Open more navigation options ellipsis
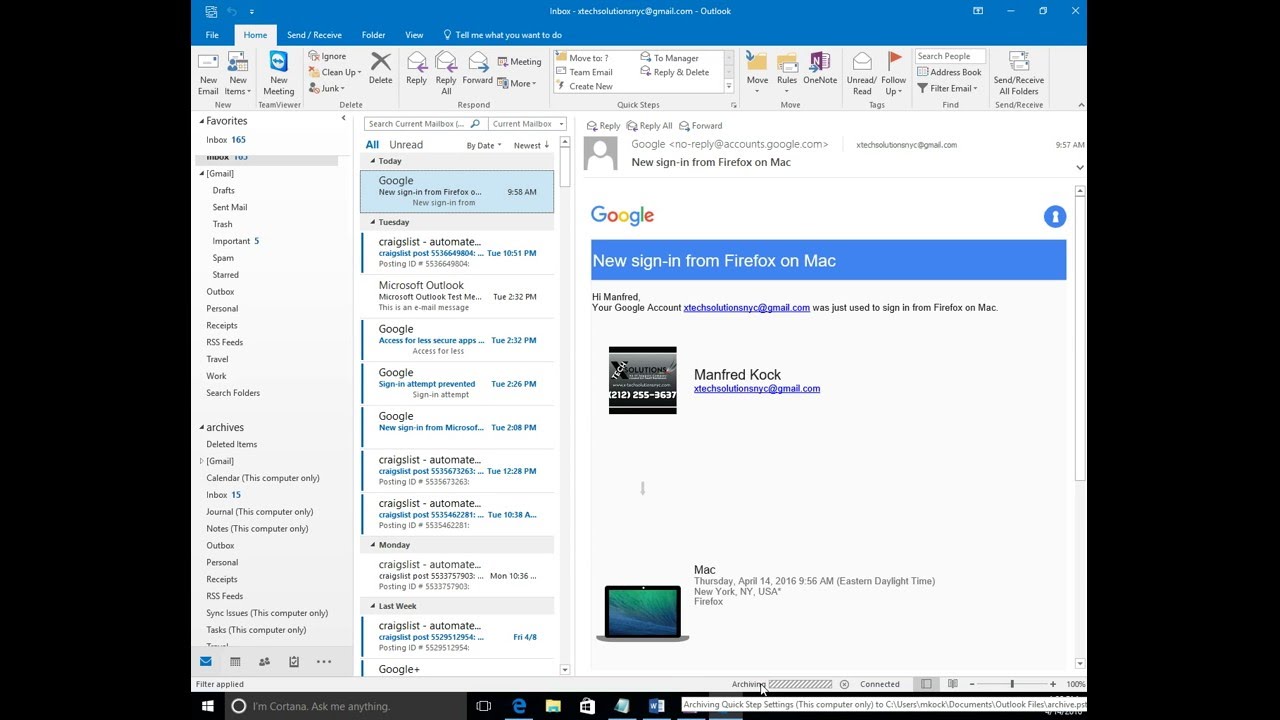1280x720 pixels. click(x=324, y=661)
